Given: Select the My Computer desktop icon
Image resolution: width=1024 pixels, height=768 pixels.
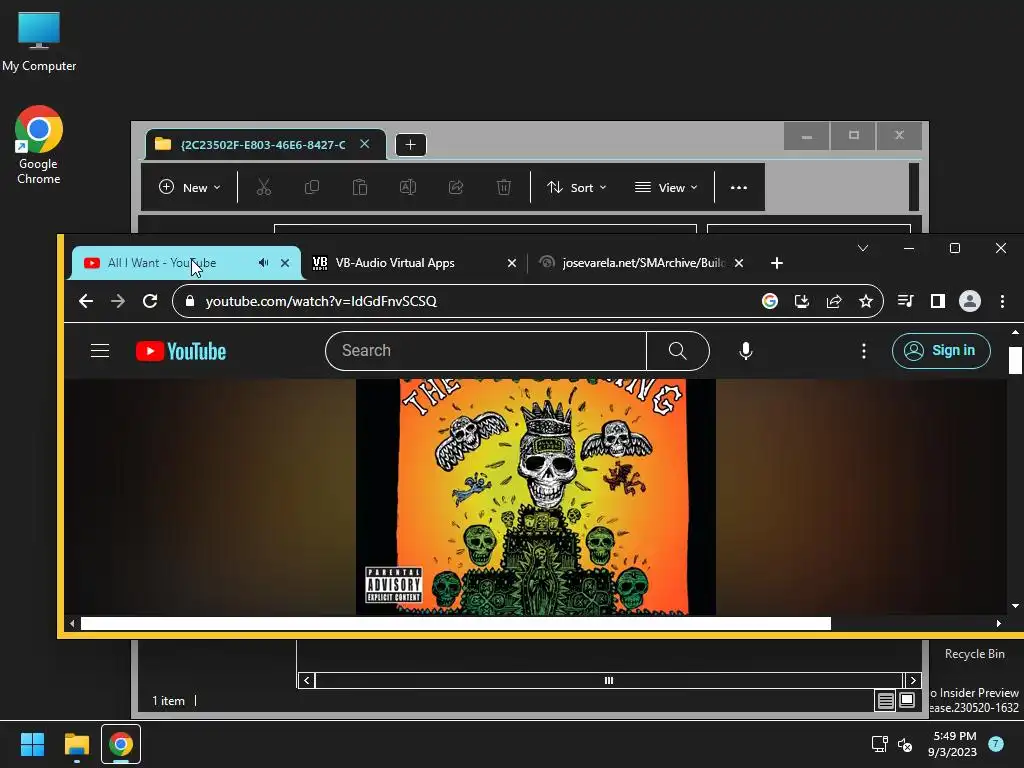Looking at the screenshot, I should tap(39, 41).
